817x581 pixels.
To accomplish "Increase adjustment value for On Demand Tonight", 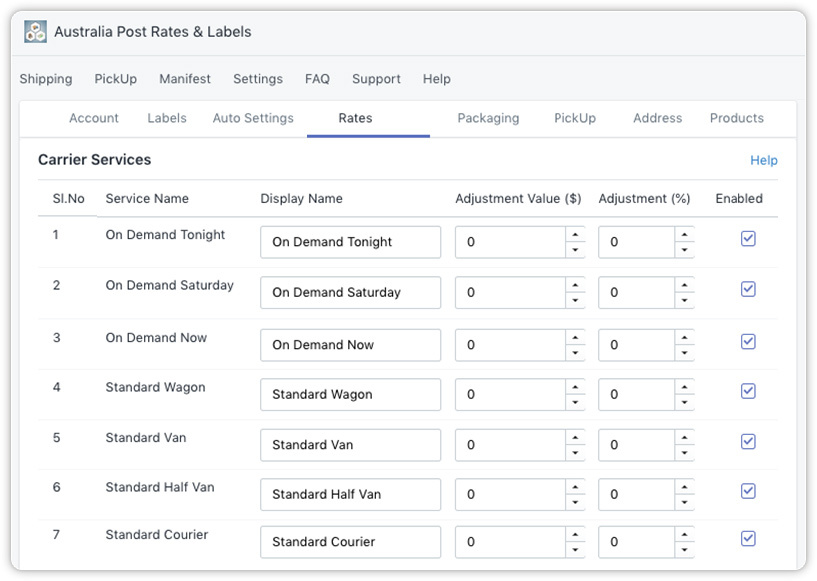I will (575, 234).
